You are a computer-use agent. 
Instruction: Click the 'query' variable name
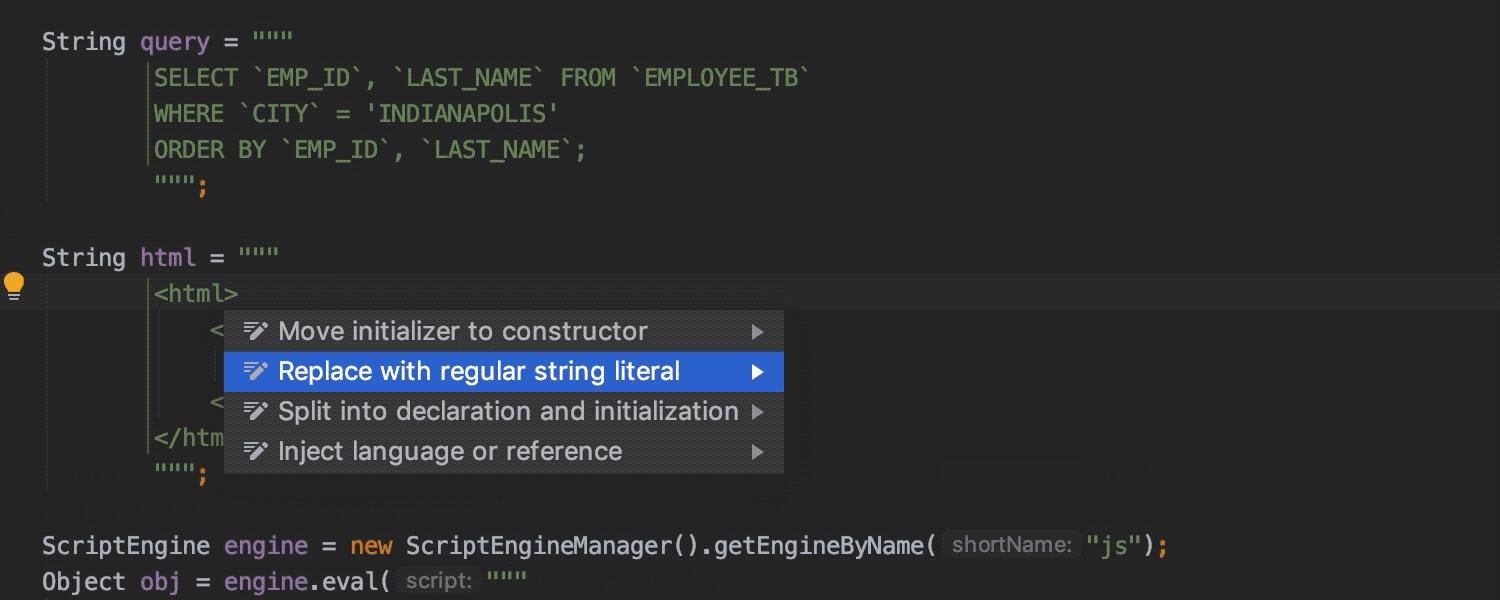(x=175, y=41)
